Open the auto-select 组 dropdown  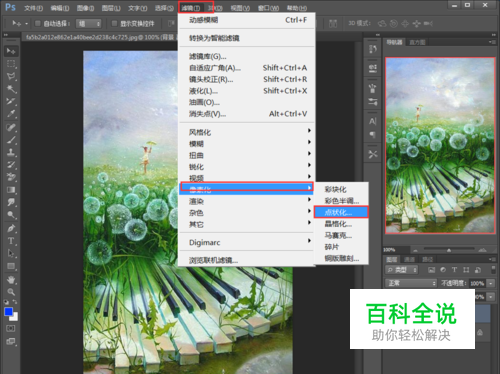click(x=89, y=24)
